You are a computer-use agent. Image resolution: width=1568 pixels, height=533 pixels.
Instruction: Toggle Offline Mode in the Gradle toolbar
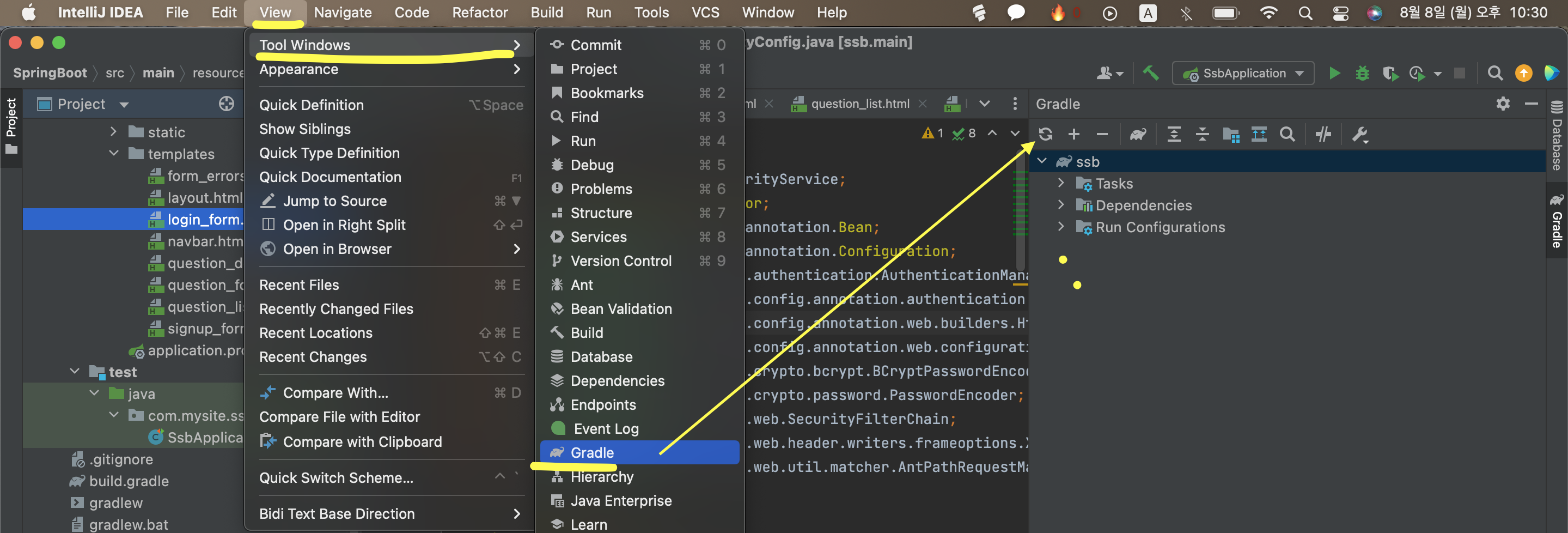[1324, 134]
